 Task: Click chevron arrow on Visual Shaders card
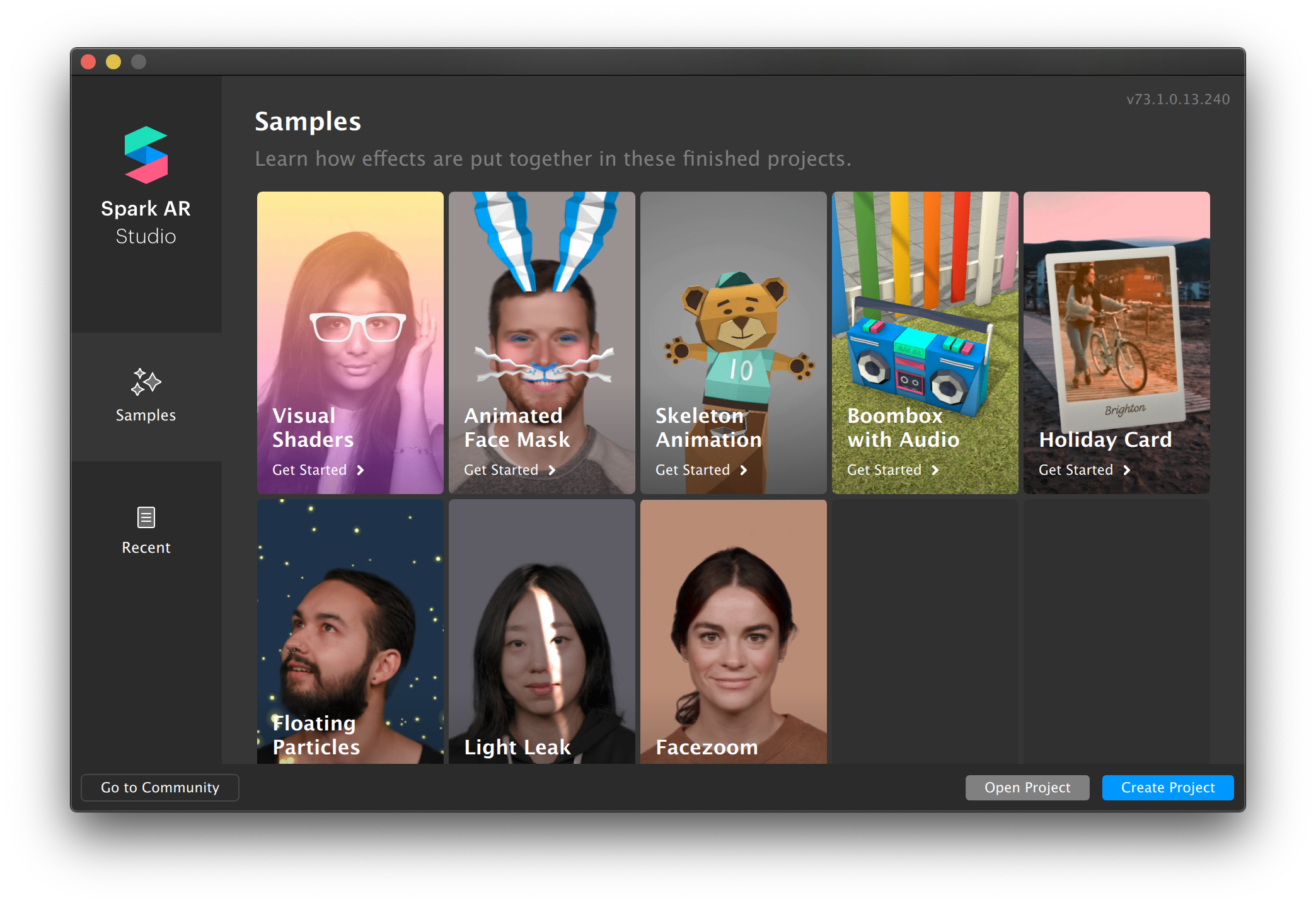361,470
